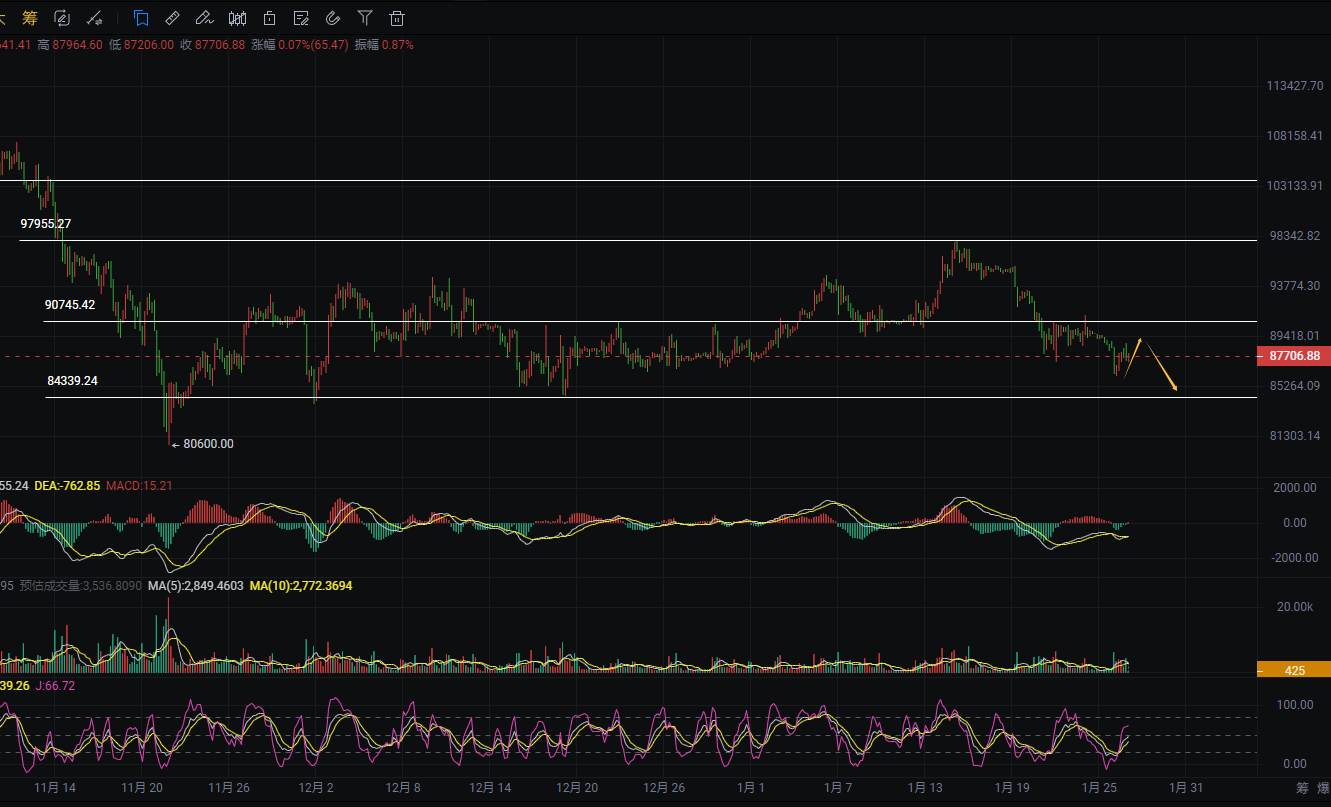1331x807 pixels.
Task: Click the line-with-arrow drawing icon
Action: [95, 17]
